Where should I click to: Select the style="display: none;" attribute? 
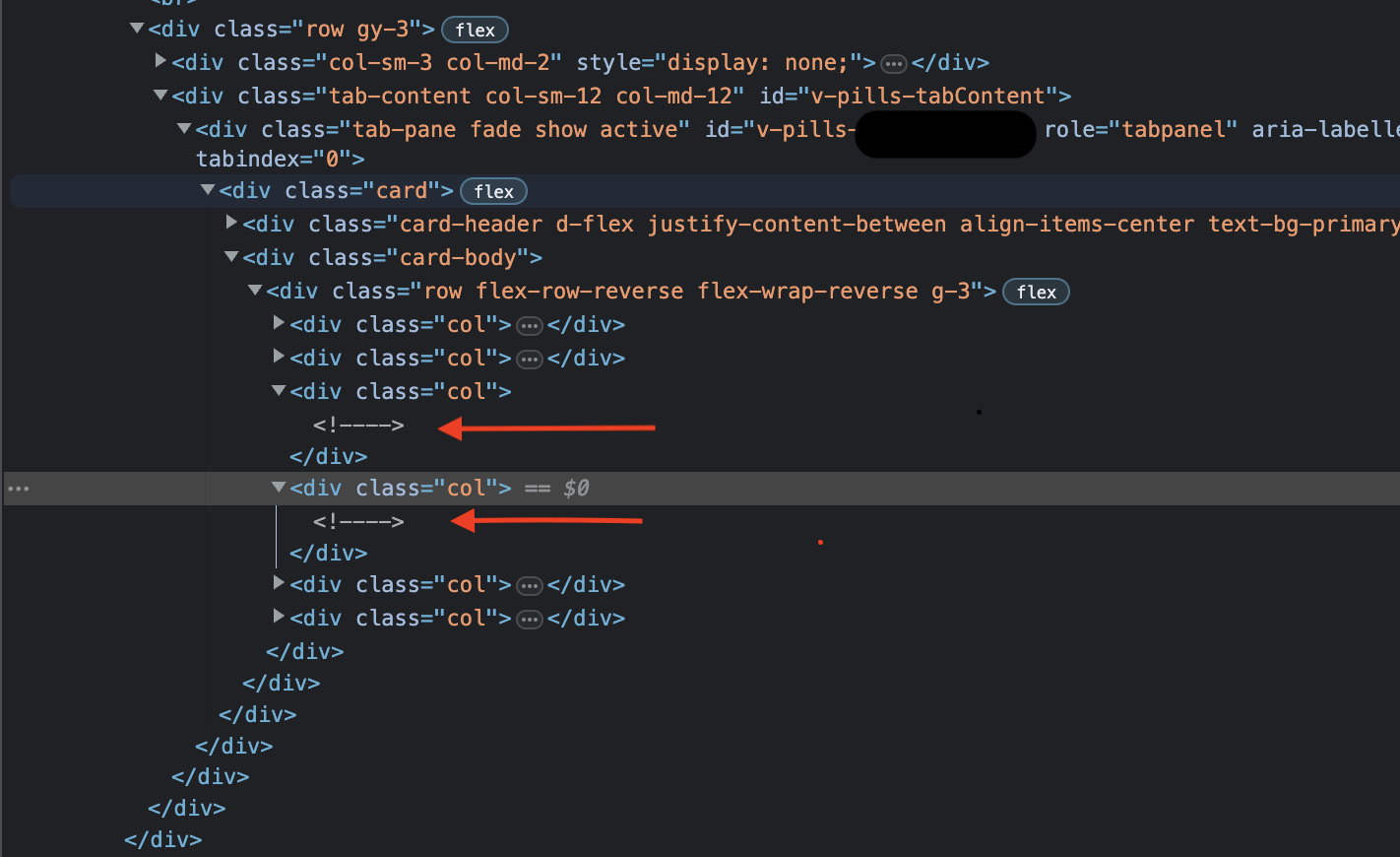[x=720, y=63]
